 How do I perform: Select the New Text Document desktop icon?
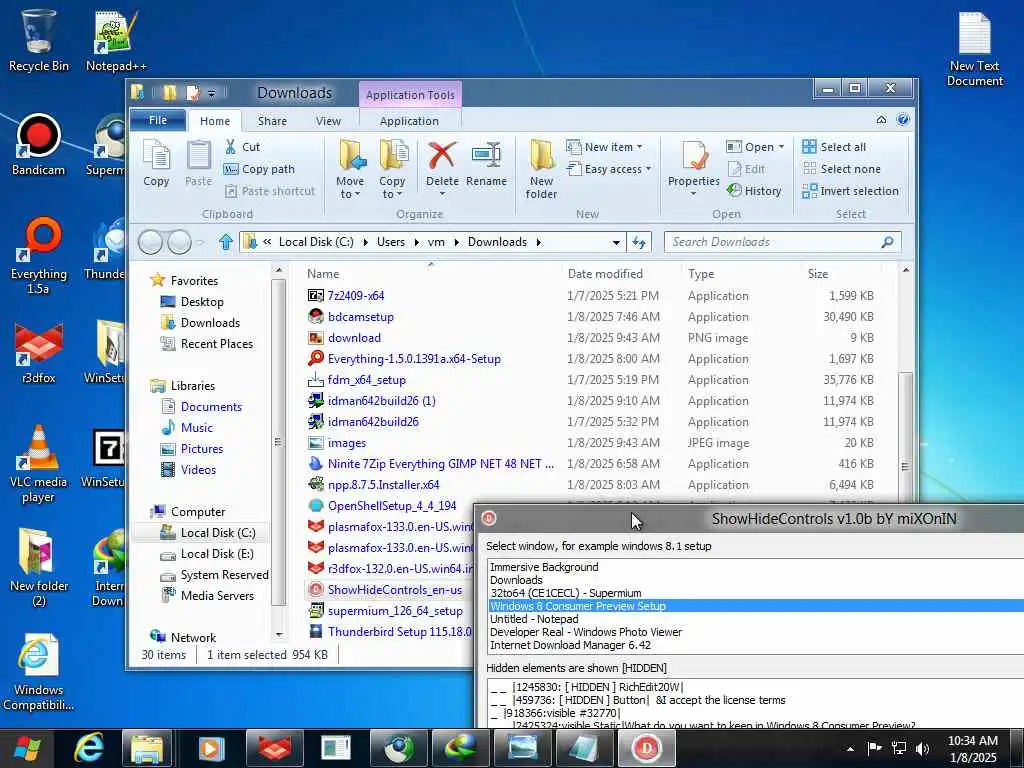pos(974,50)
